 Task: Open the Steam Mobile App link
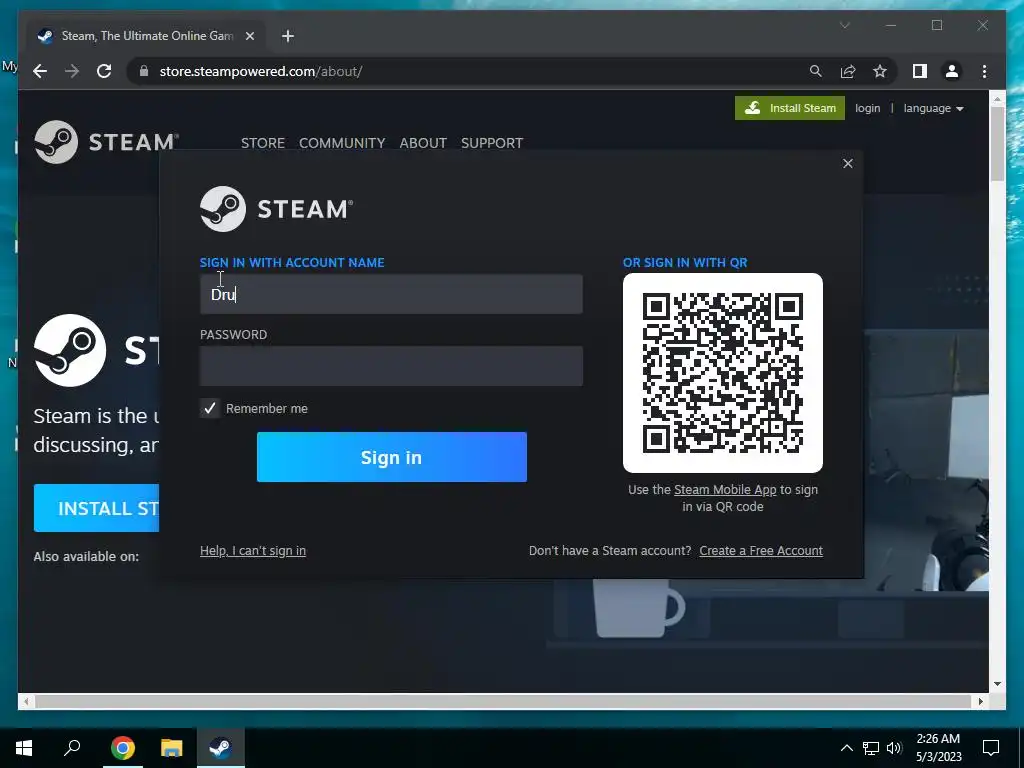pos(725,490)
